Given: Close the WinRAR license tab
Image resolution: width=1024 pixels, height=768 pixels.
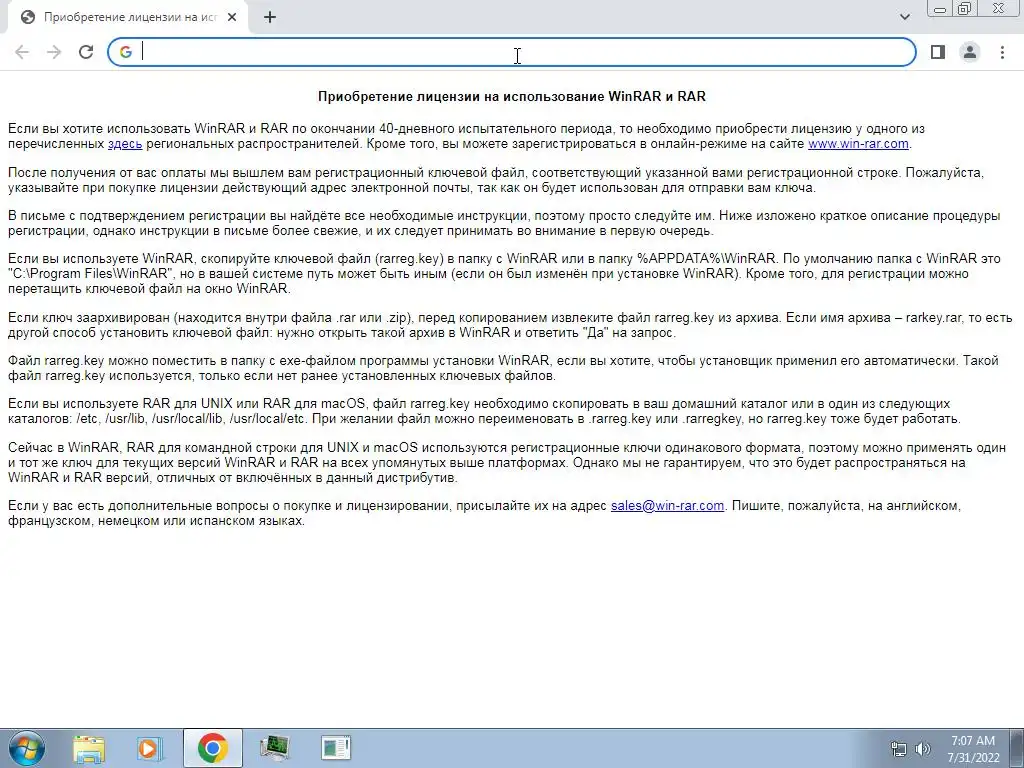Looking at the screenshot, I should [232, 18].
